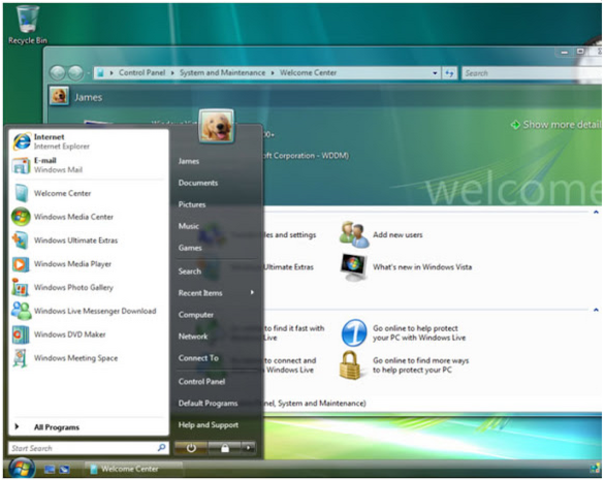Collapse the offers section chevron
The width and height of the screenshot is (605, 480).
click(x=596, y=309)
